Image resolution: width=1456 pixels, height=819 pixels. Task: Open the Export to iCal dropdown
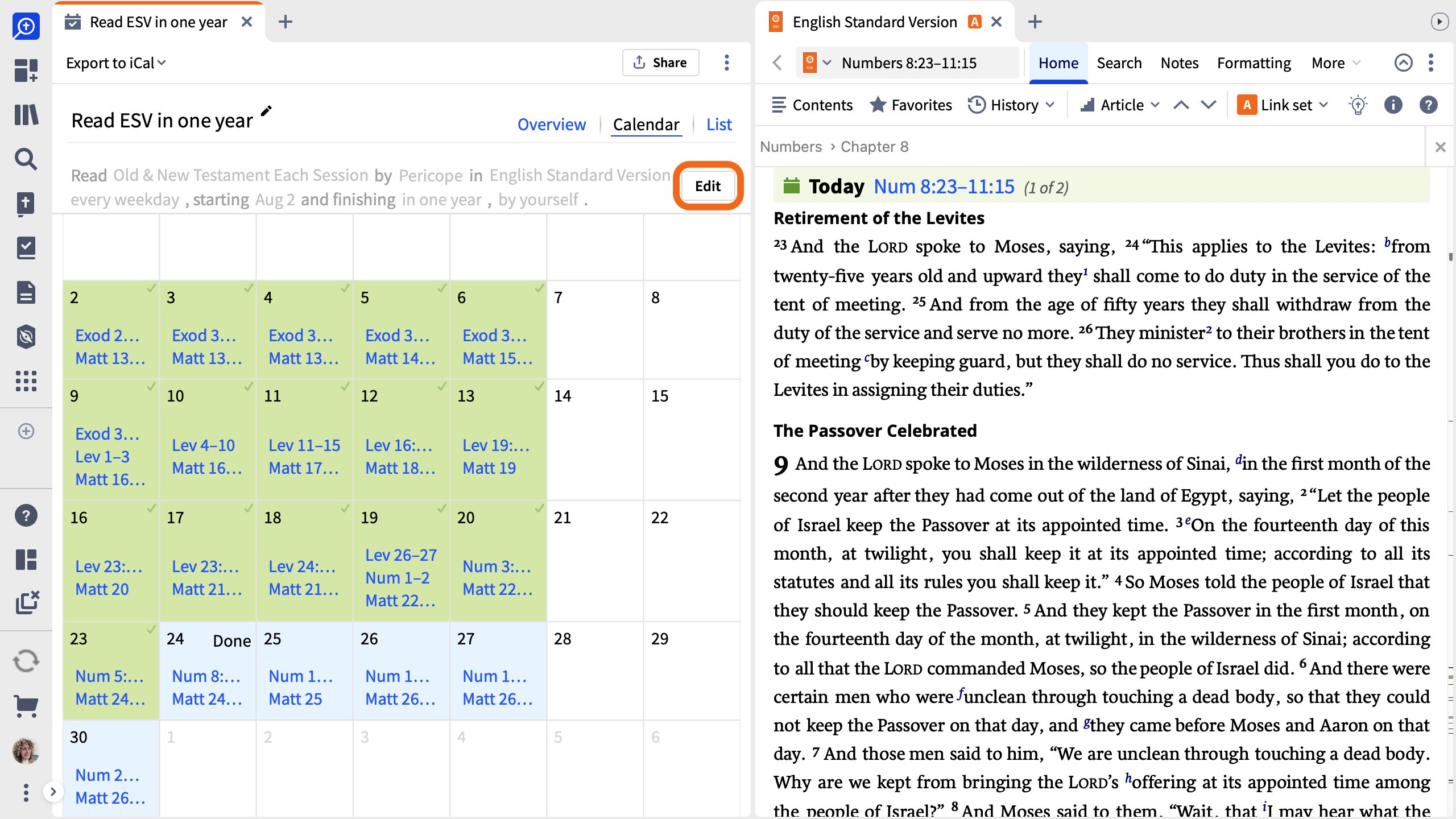(x=116, y=63)
